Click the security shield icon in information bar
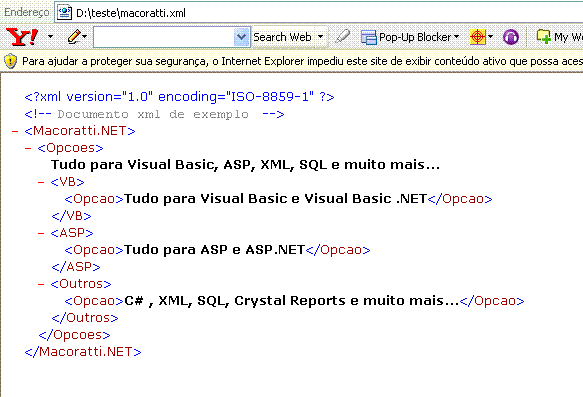Image resolution: width=583 pixels, height=397 pixels. pyautogui.click(x=10, y=61)
